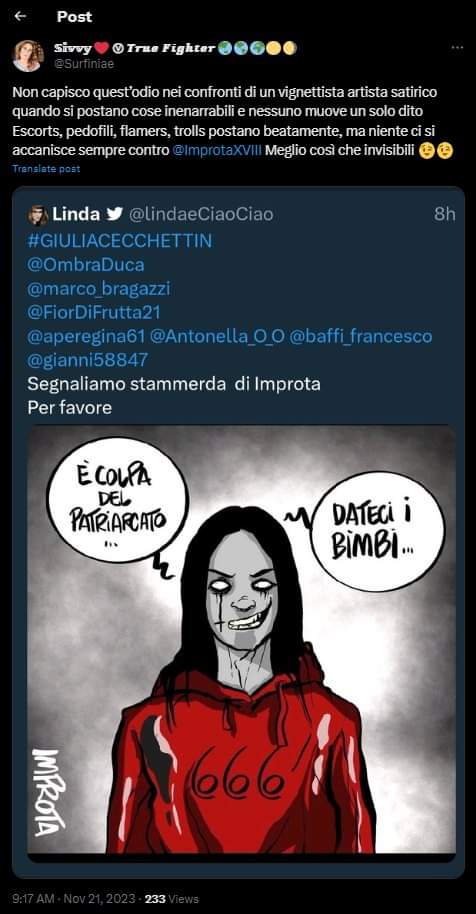The height and width of the screenshot is (914, 476).
Task: Click Translate post
Action: 46,169
